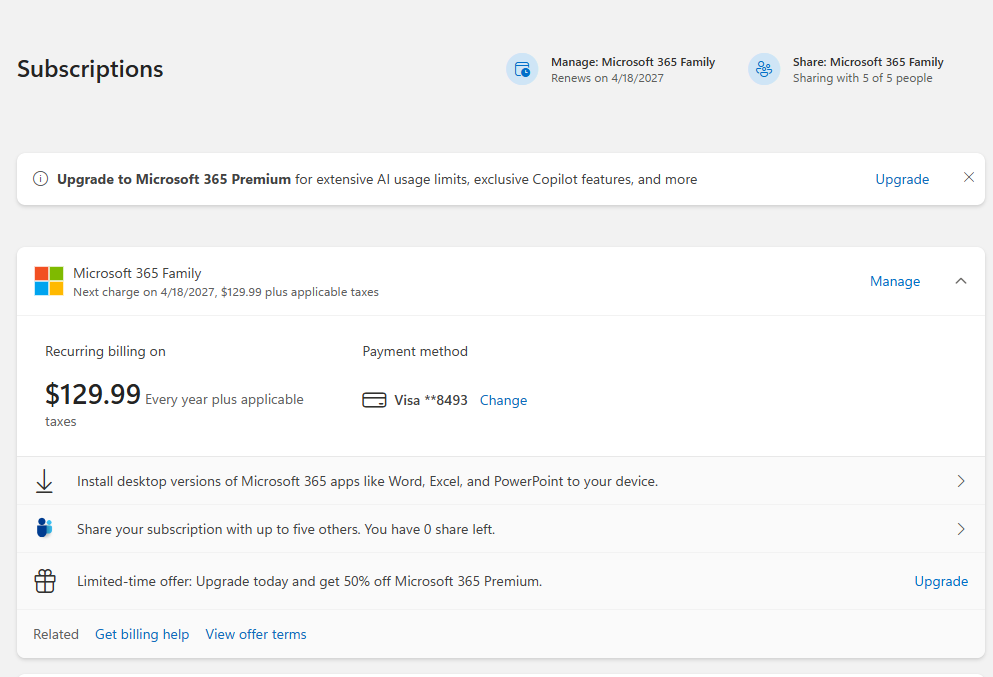The image size is (993, 677).
Task: Click 'Manage: Microsoft 365 Family' header text
Action: click(633, 62)
